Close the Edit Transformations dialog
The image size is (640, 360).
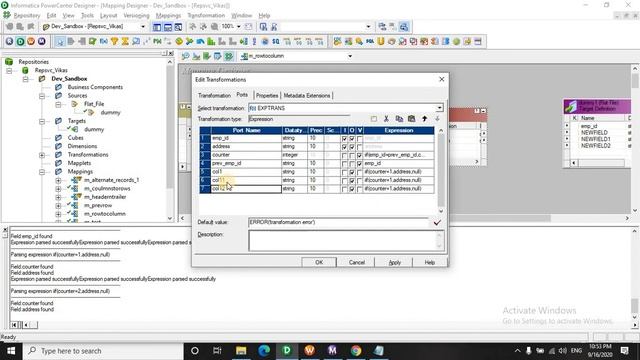pyautogui.click(x=442, y=79)
